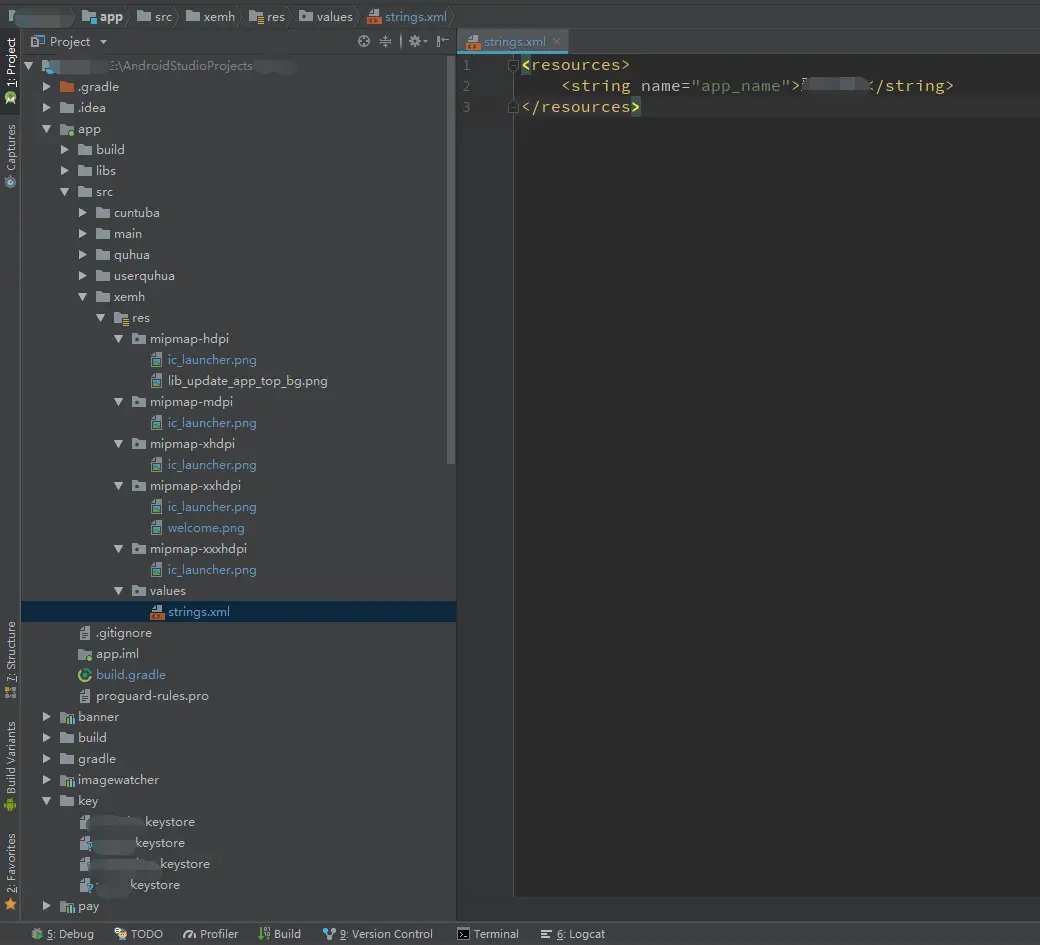Collapse the mipmap-hdpi folder

point(118,339)
